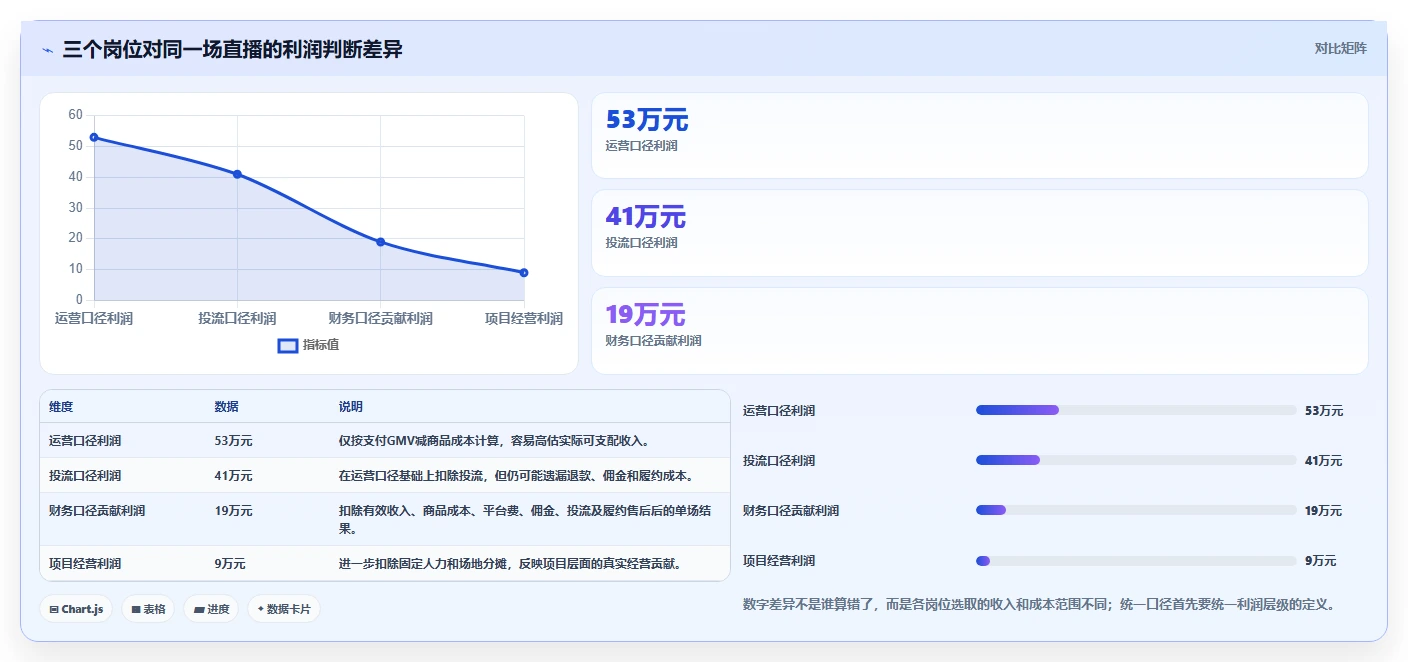Screen dimensions: 1408x662
Task: Click the 维度 column header in the table
Action: (61, 407)
